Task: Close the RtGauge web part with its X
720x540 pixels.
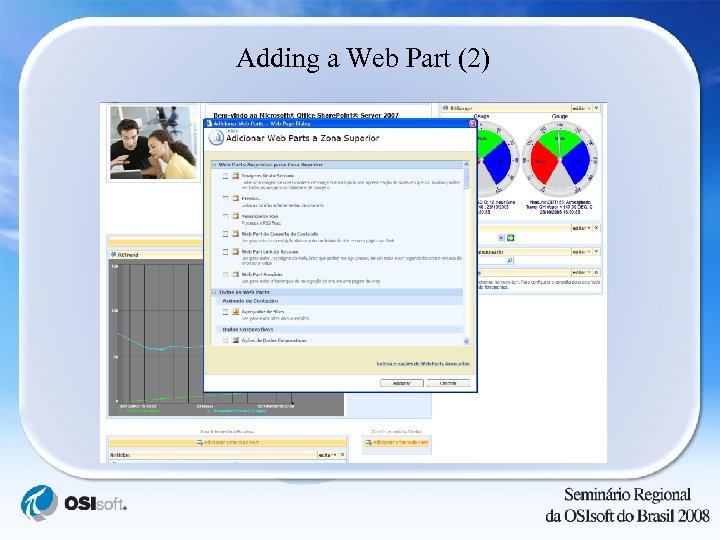Action: click(596, 108)
